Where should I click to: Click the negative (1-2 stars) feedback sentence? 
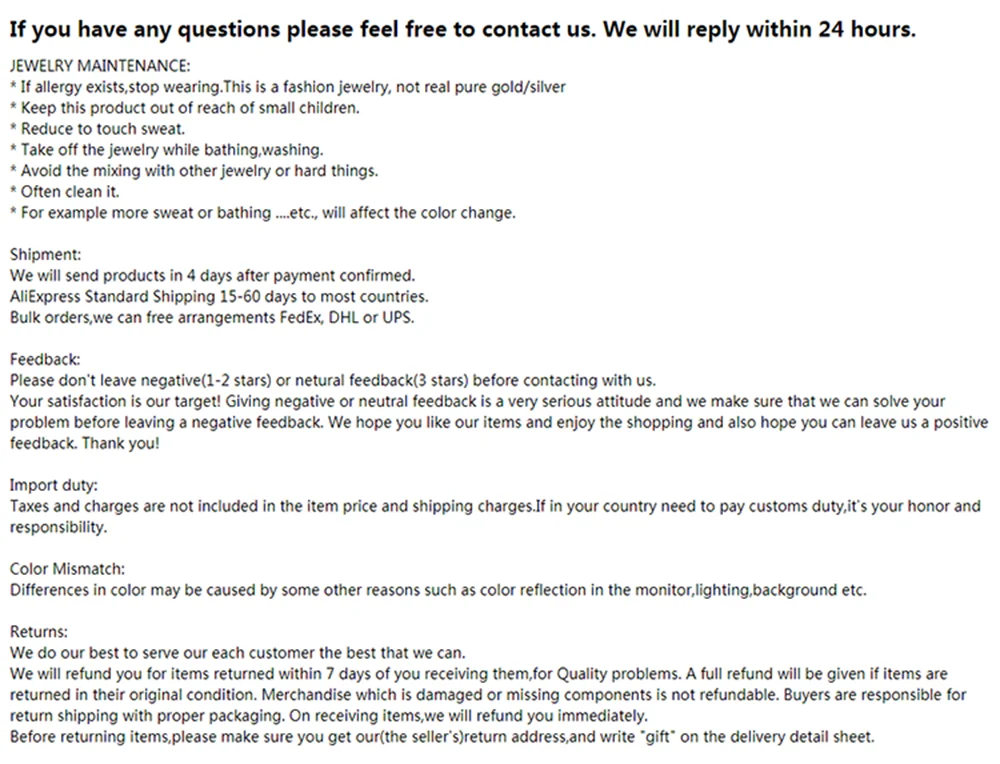(x=333, y=380)
